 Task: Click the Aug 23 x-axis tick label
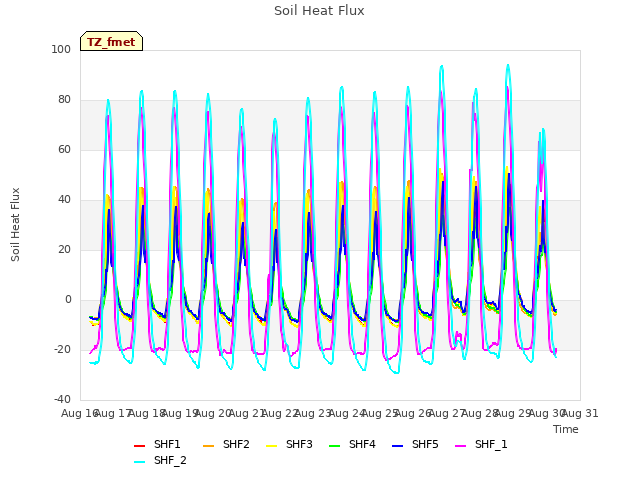(x=313, y=413)
